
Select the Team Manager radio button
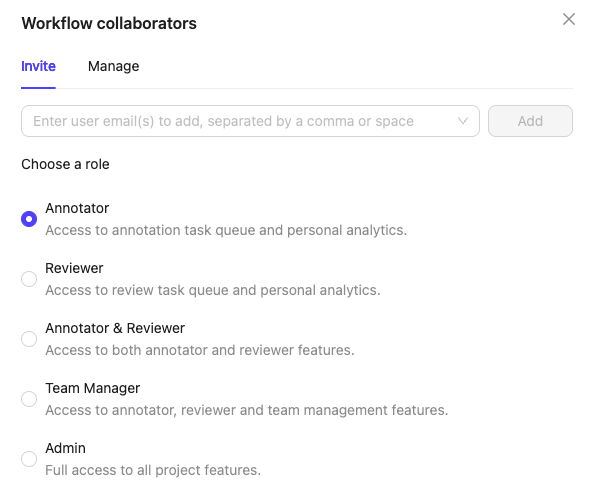(29, 399)
